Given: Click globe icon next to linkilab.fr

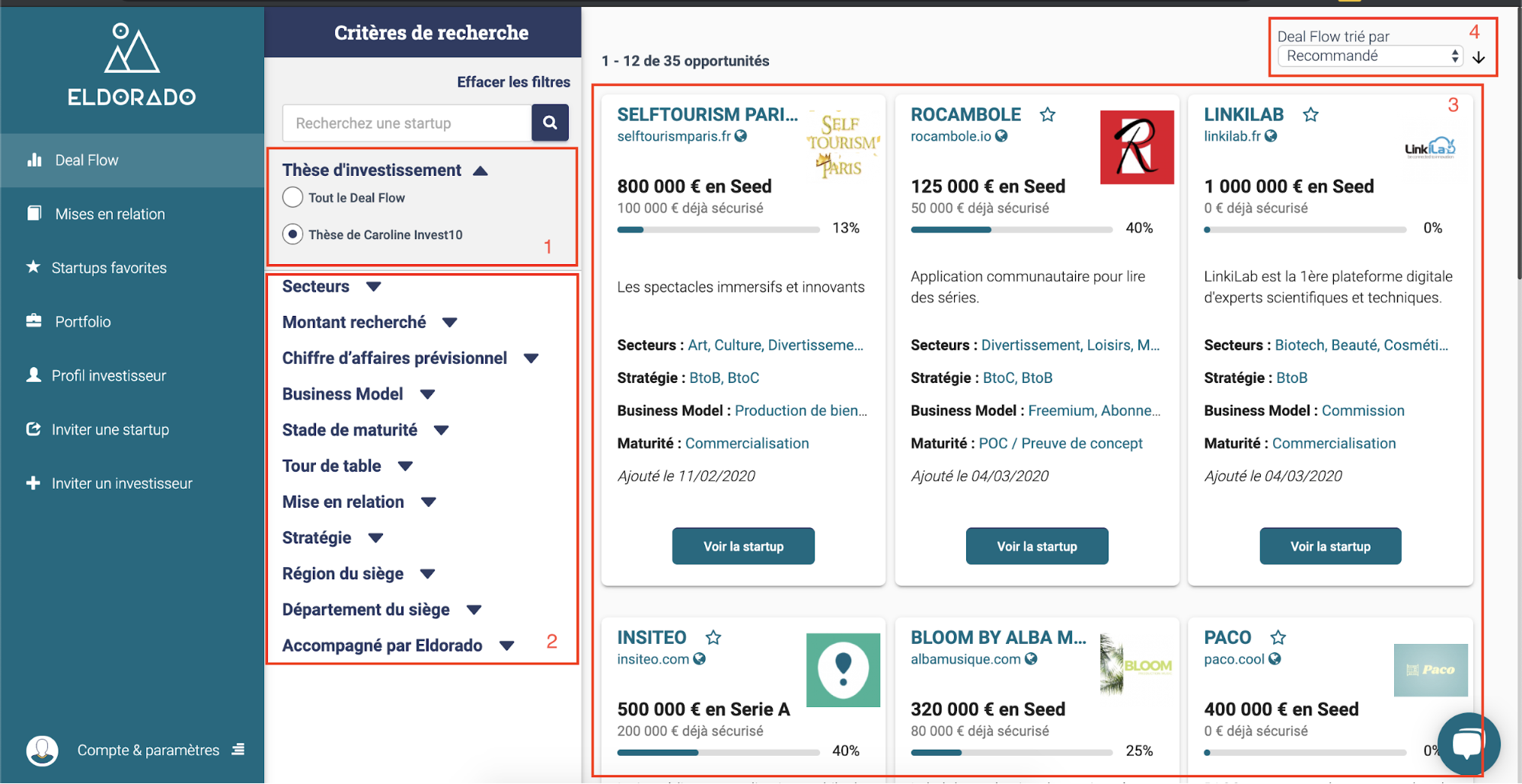Looking at the screenshot, I should coord(1271,135).
